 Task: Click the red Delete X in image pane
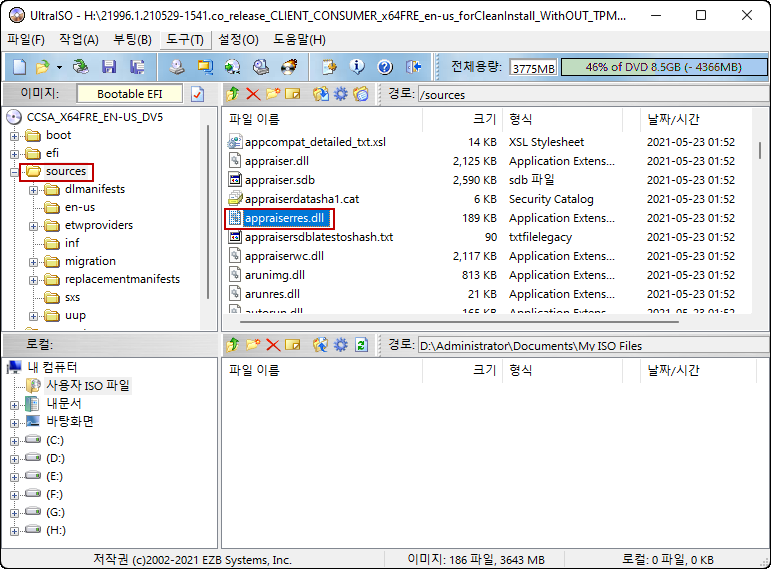coord(253,93)
